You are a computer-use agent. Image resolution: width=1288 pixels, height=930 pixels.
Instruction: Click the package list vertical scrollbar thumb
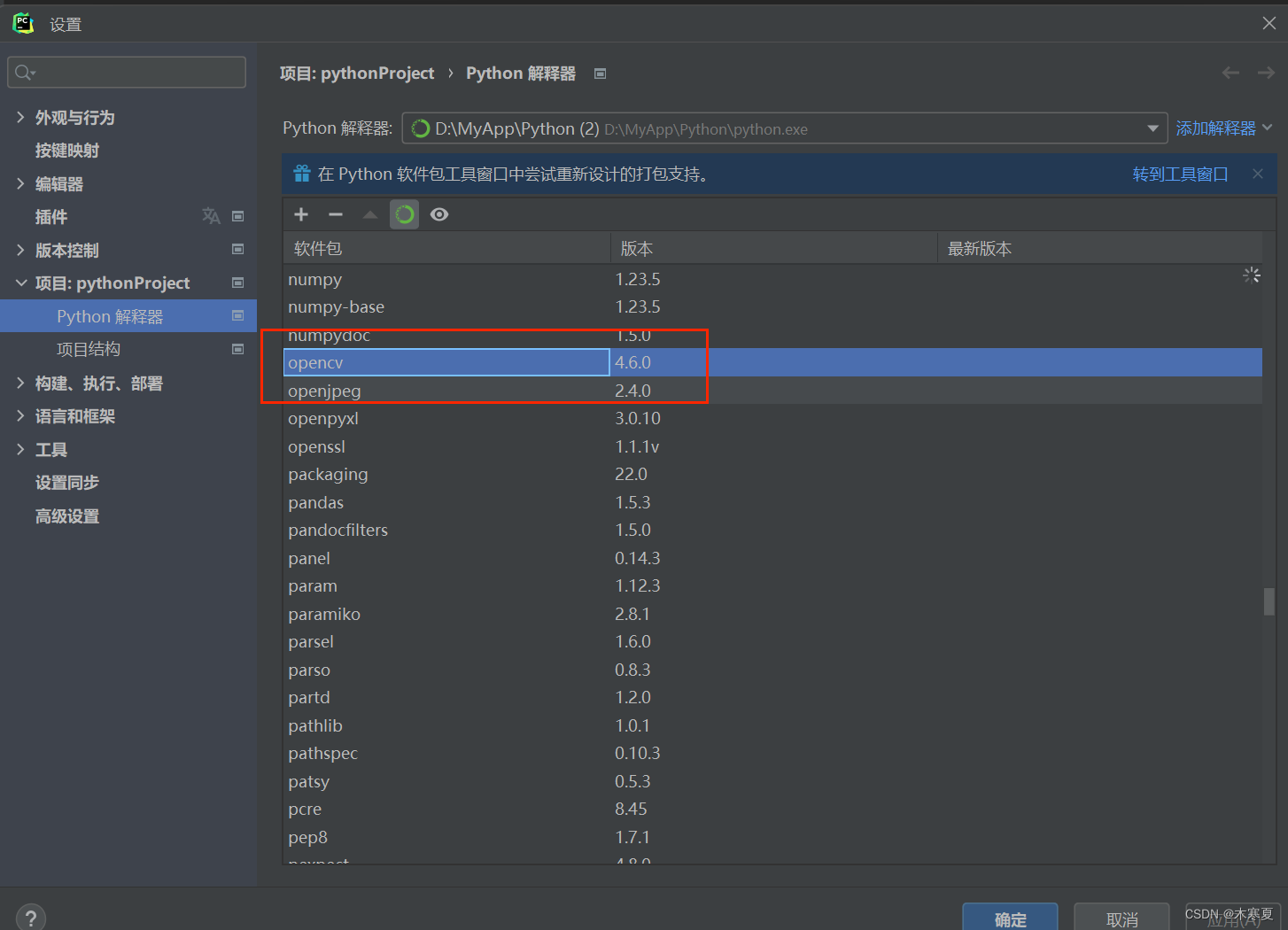[x=1269, y=601]
